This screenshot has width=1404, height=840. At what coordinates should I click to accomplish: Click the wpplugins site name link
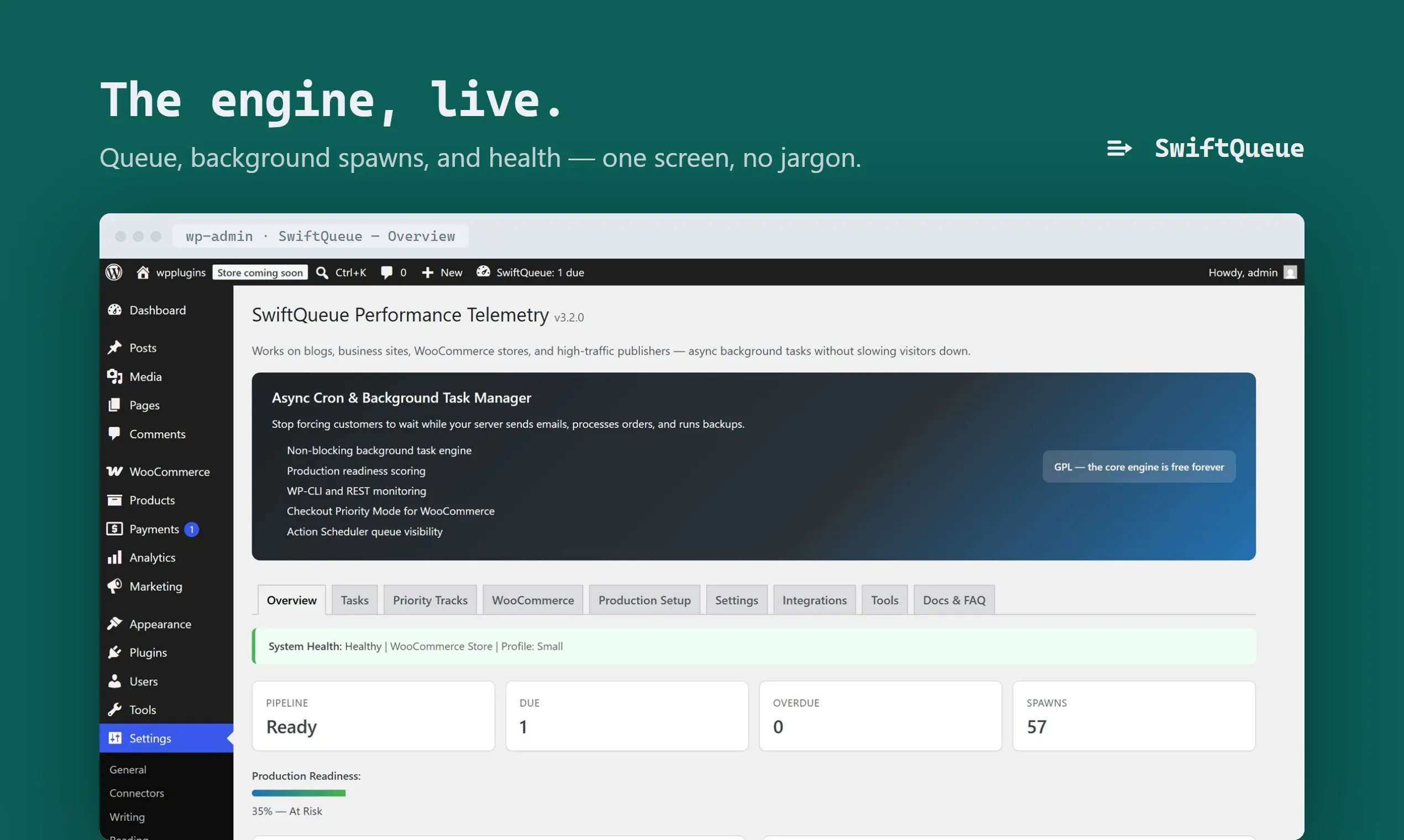coord(181,272)
